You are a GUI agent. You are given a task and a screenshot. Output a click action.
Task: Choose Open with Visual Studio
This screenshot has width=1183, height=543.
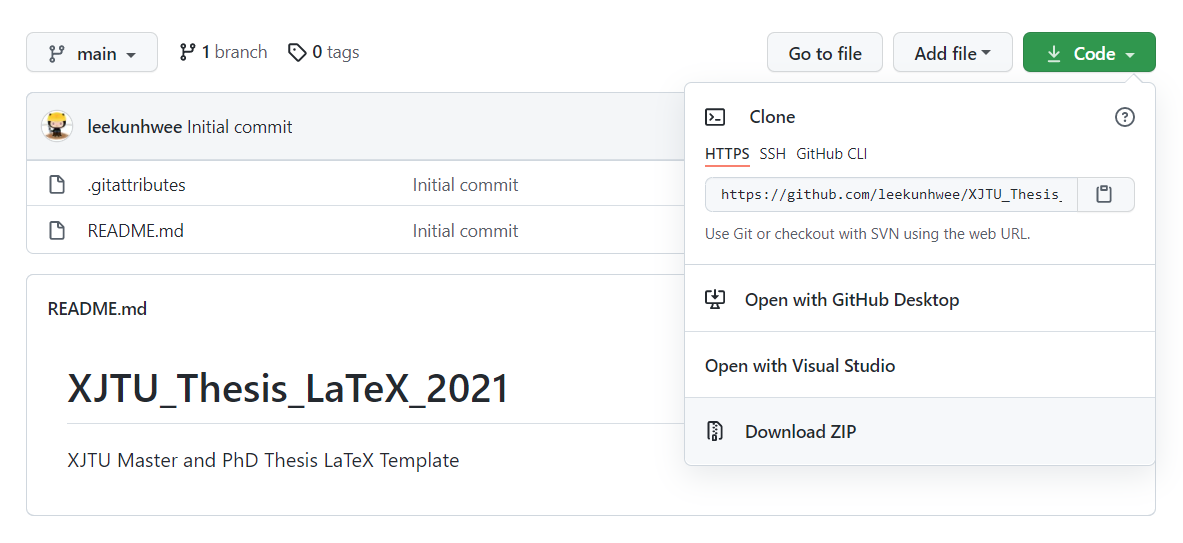tap(920, 365)
